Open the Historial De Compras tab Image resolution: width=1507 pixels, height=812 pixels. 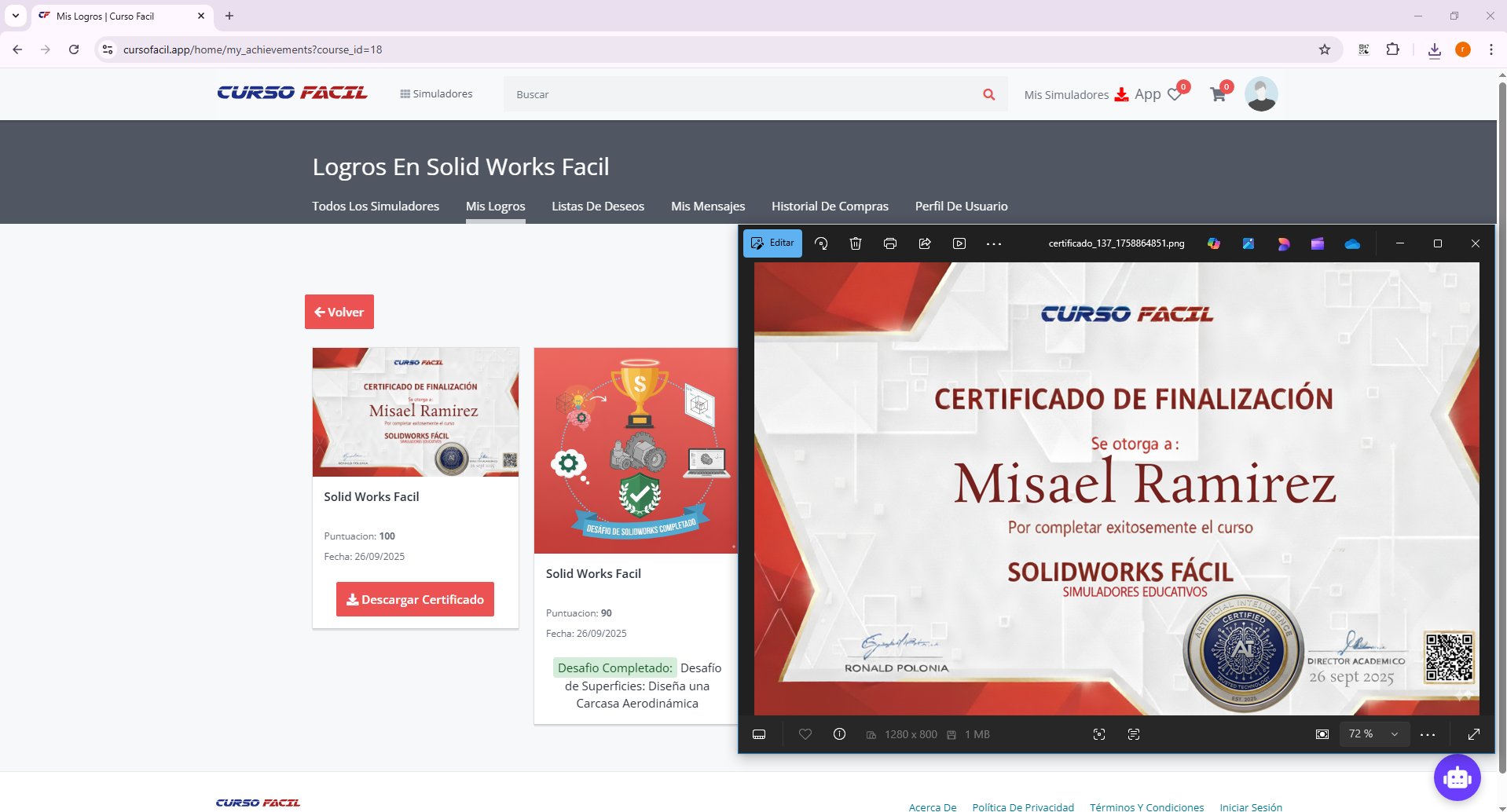pos(830,206)
